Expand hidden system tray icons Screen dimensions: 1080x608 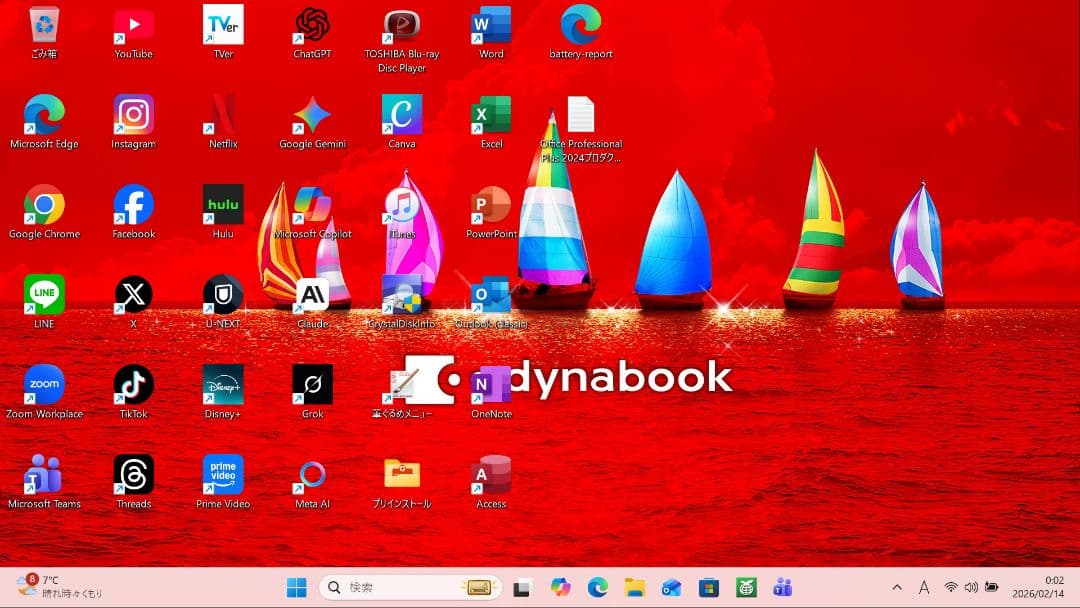click(897, 588)
